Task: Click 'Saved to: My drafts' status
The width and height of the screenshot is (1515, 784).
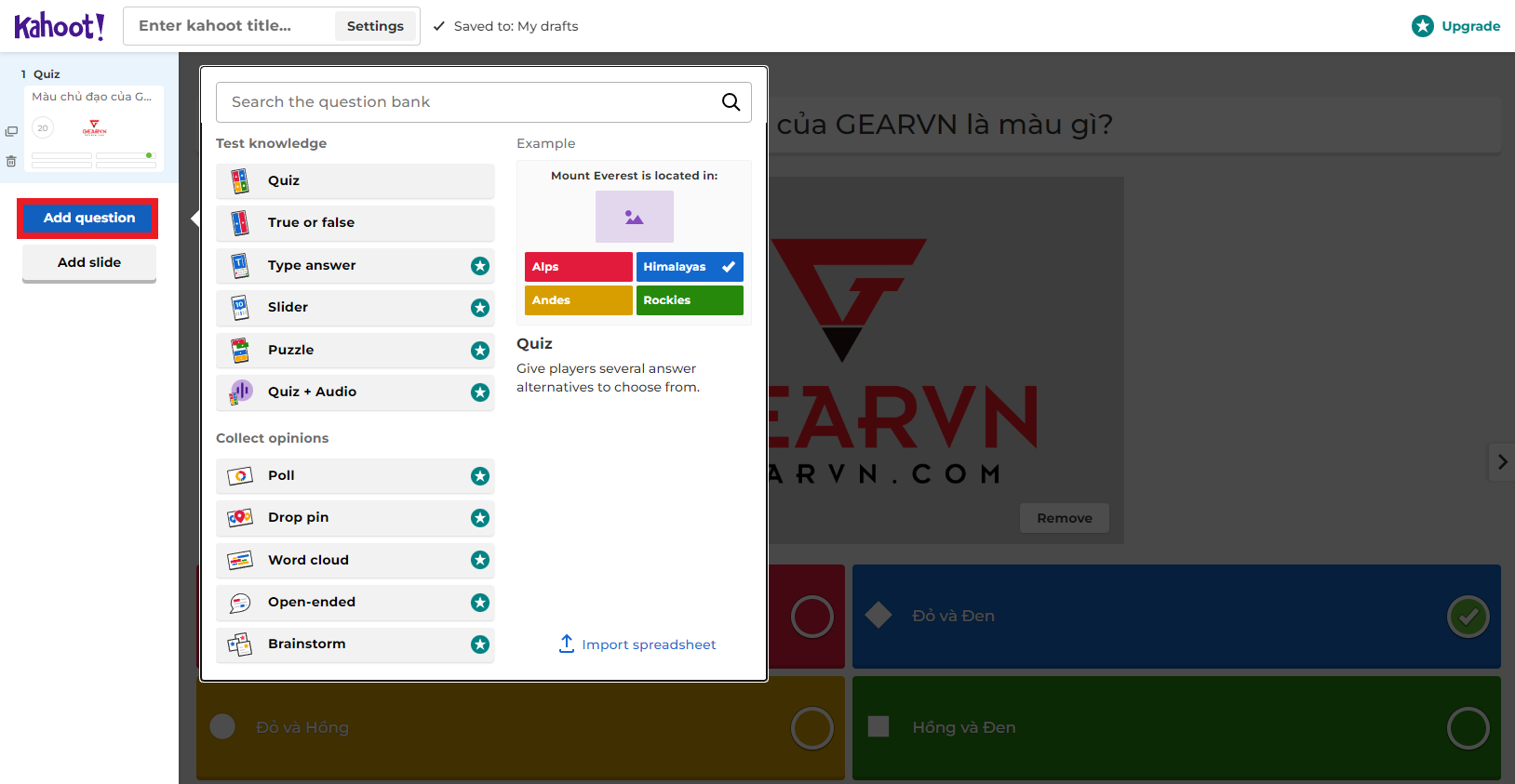Action: 505,26
